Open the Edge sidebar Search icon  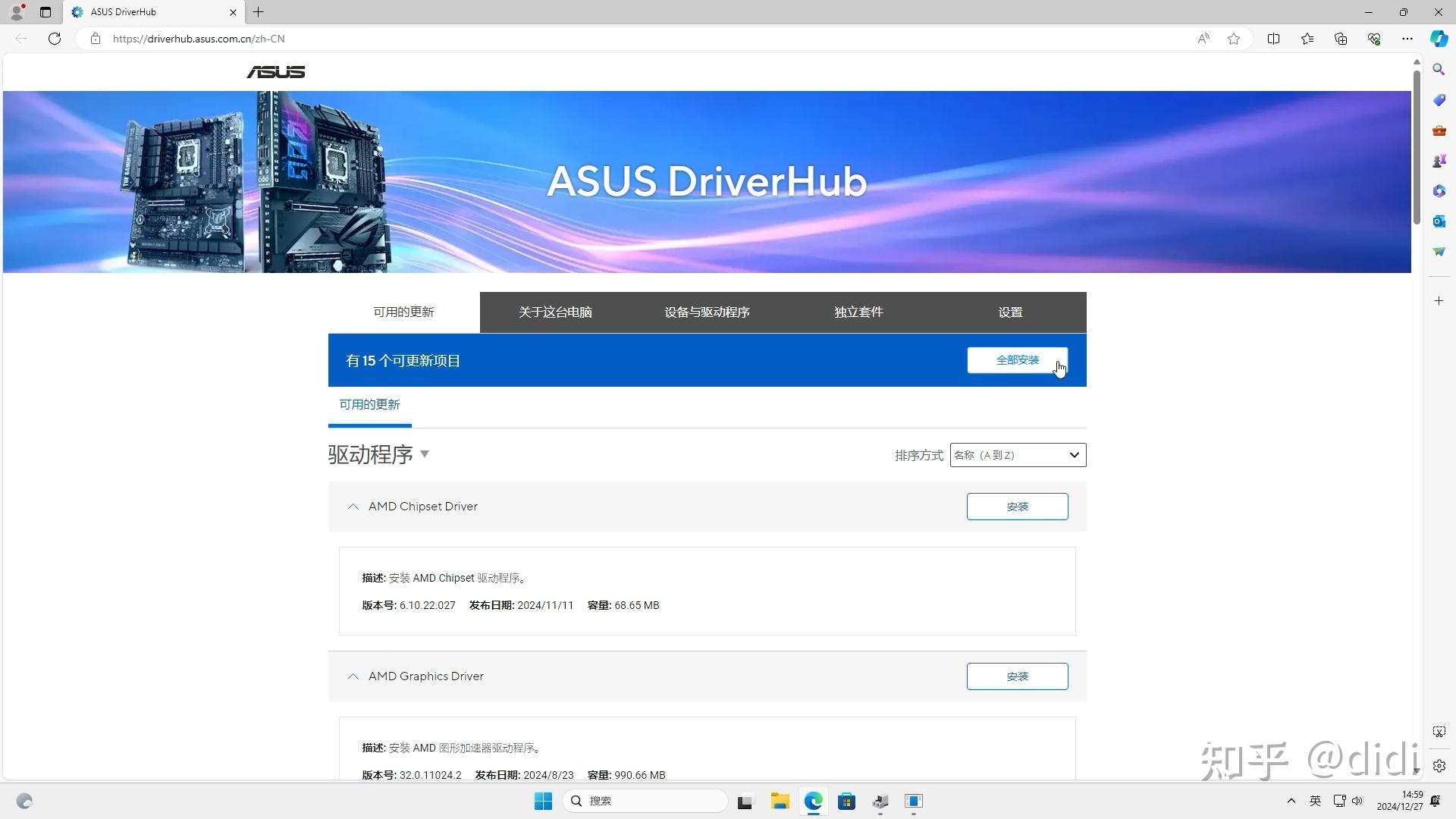(1439, 69)
